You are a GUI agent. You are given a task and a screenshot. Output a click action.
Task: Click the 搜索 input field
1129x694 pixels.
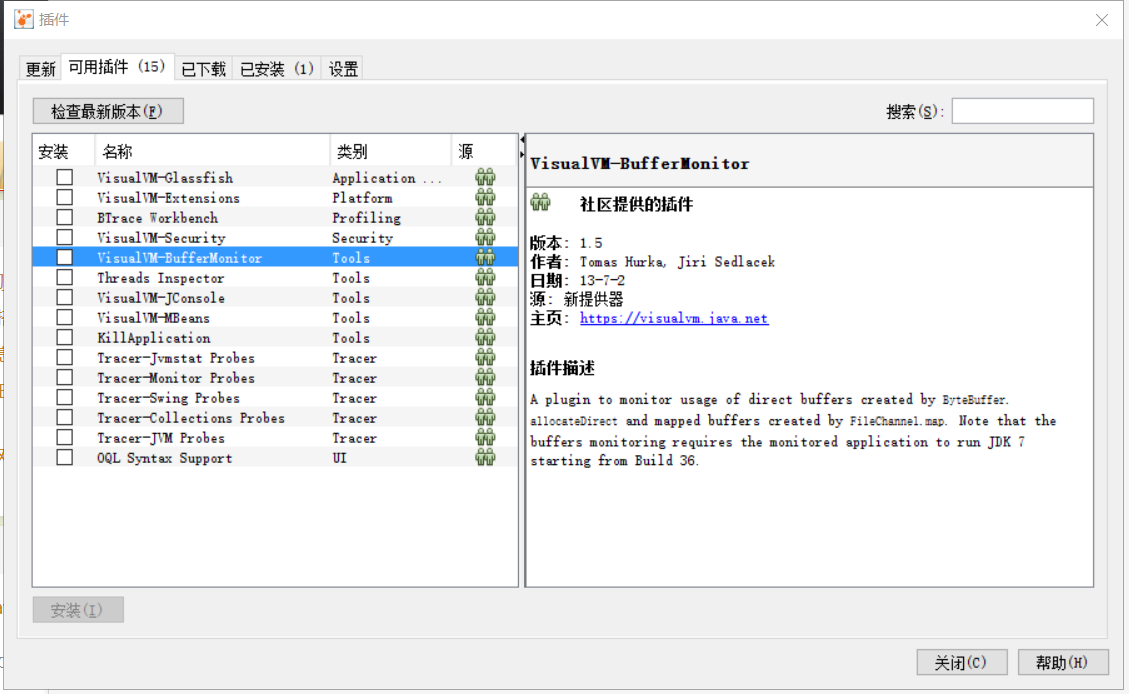click(x=1022, y=111)
